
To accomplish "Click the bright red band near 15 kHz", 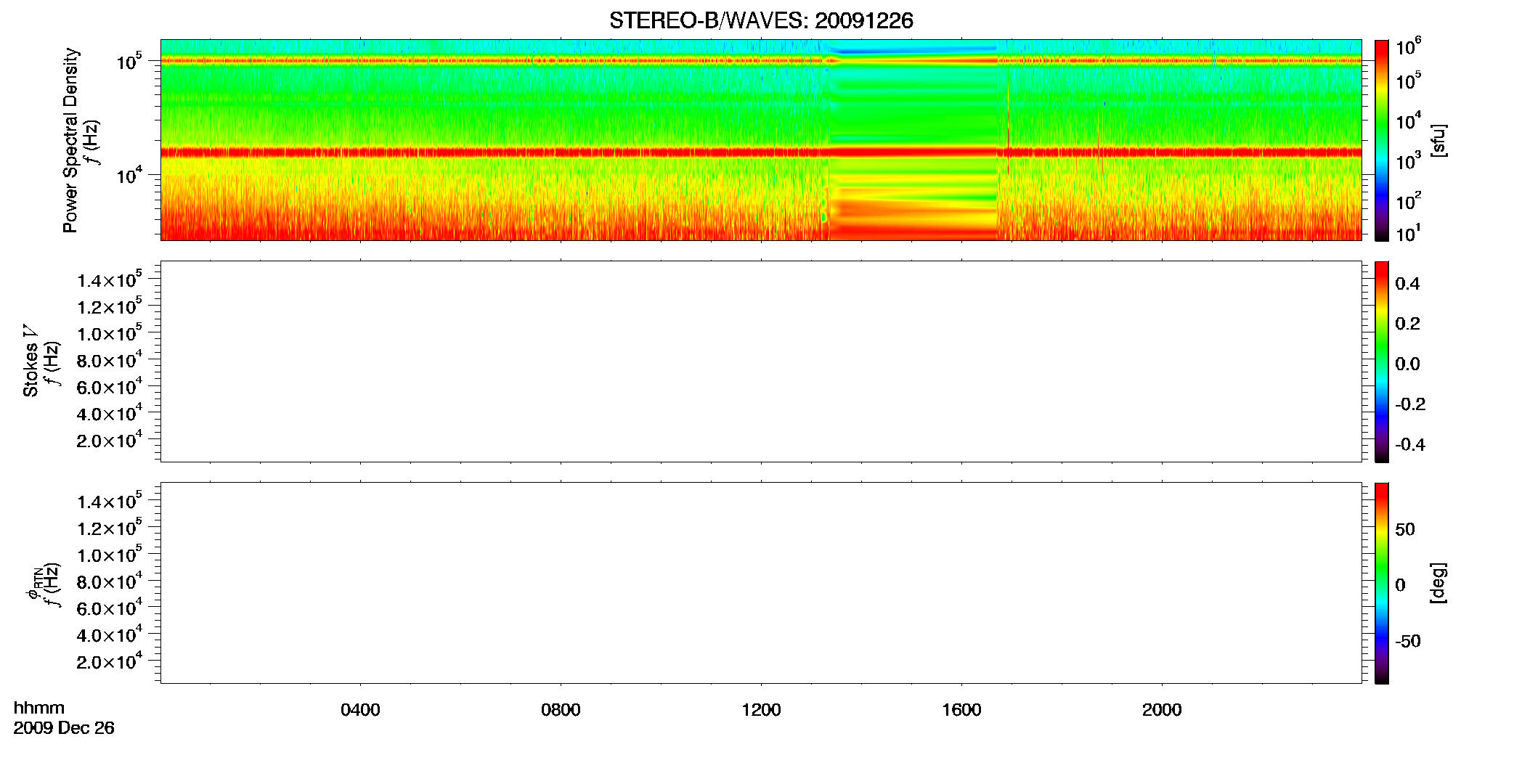I will pyautogui.click(x=761, y=152).
